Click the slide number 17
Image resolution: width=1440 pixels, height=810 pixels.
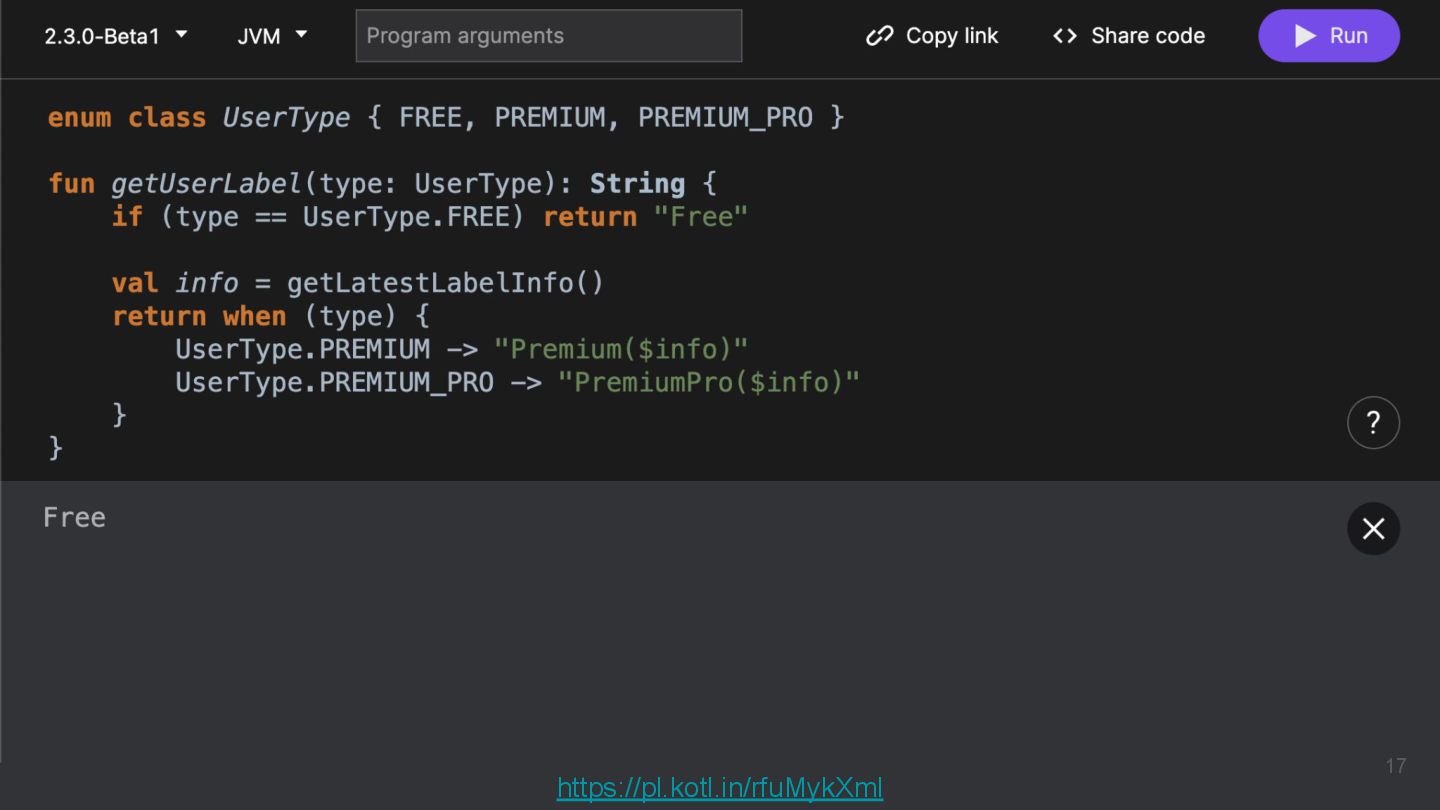pyautogui.click(x=1395, y=766)
